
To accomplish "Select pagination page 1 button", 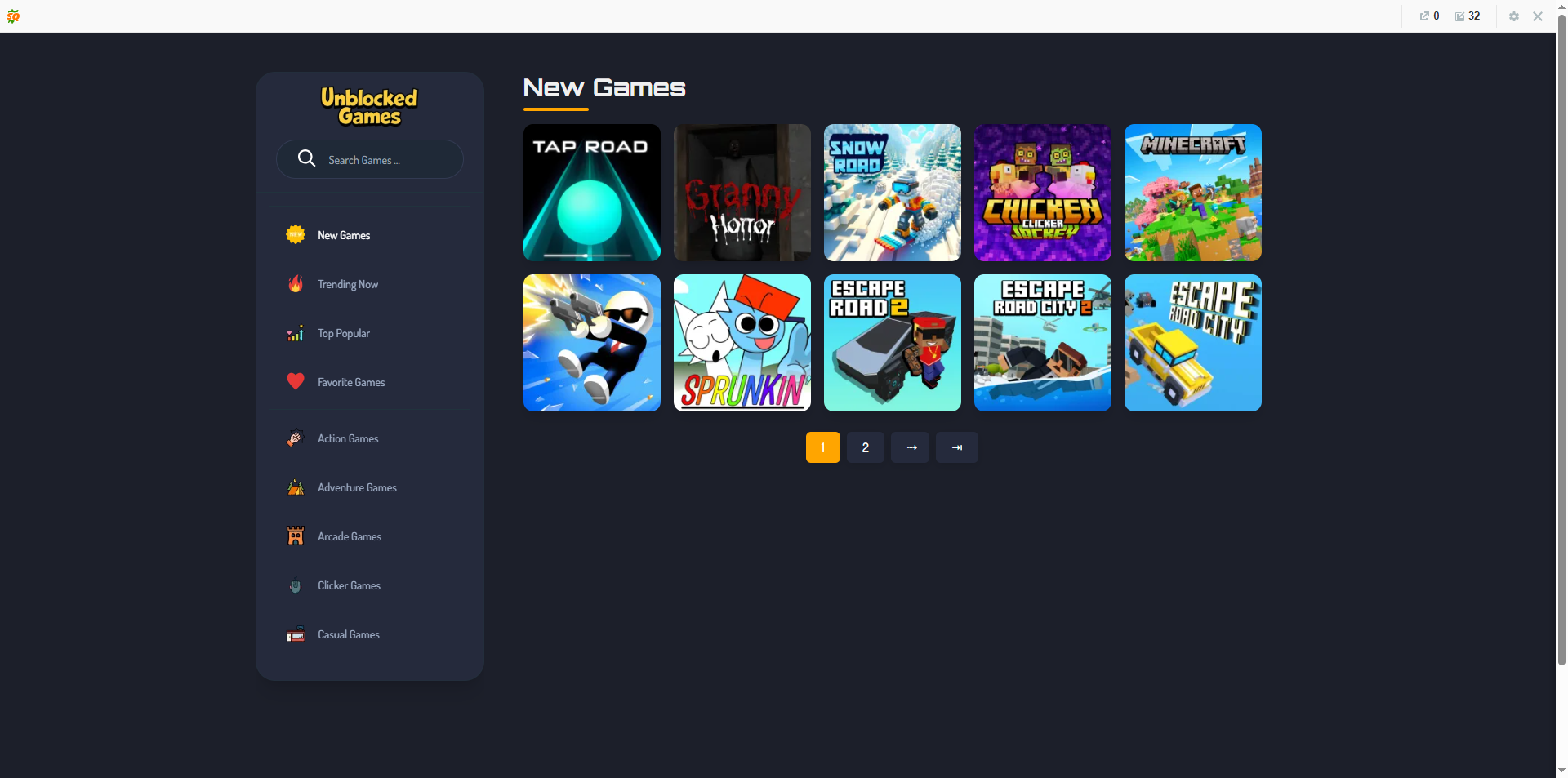I will click(823, 447).
